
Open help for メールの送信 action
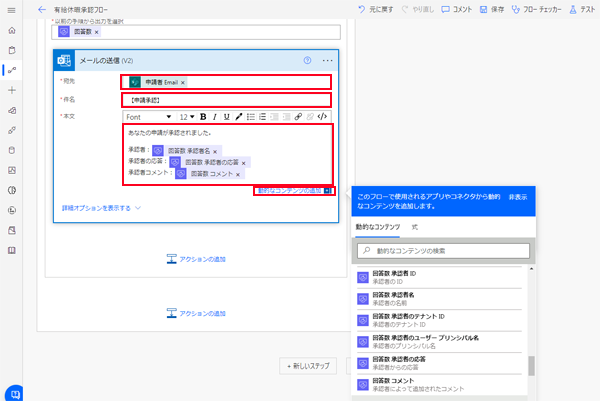point(307,60)
